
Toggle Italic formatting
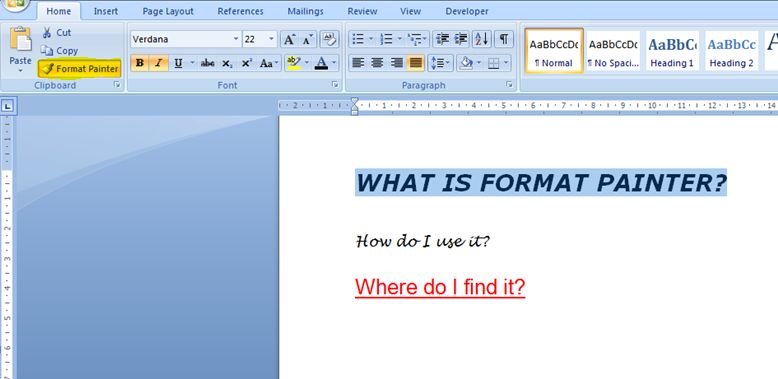click(x=159, y=63)
